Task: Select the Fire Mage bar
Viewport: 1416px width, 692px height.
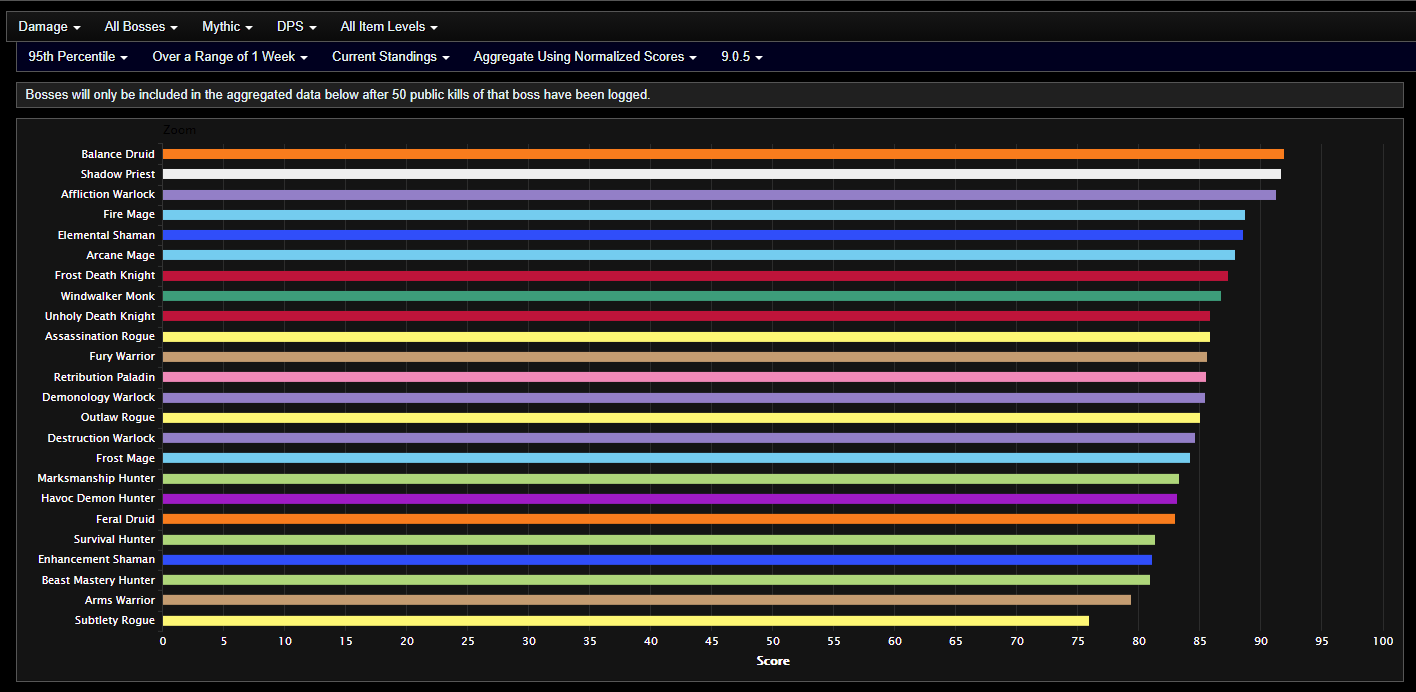Action: click(704, 215)
